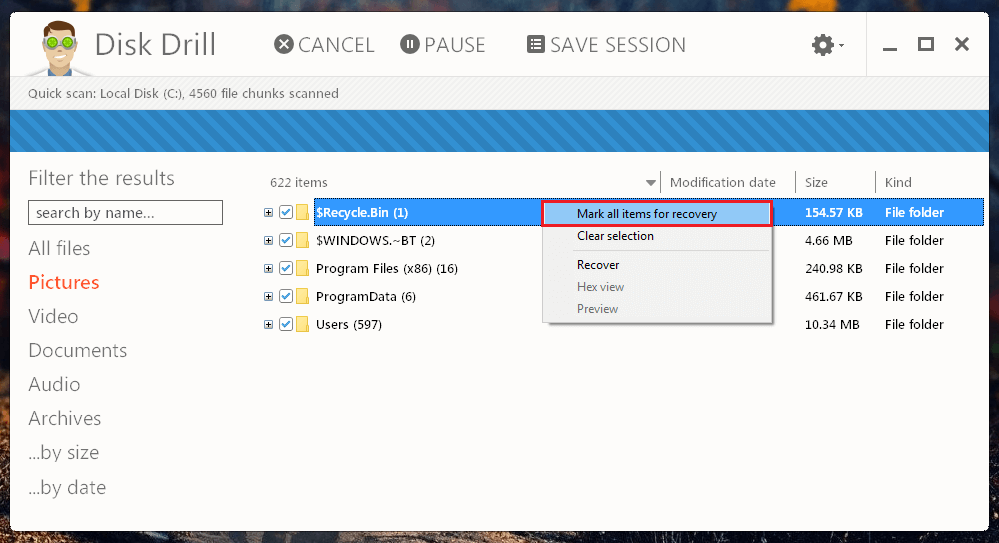Expand the $Recycle.Bin tree node
The image size is (999, 543).
[x=268, y=212]
